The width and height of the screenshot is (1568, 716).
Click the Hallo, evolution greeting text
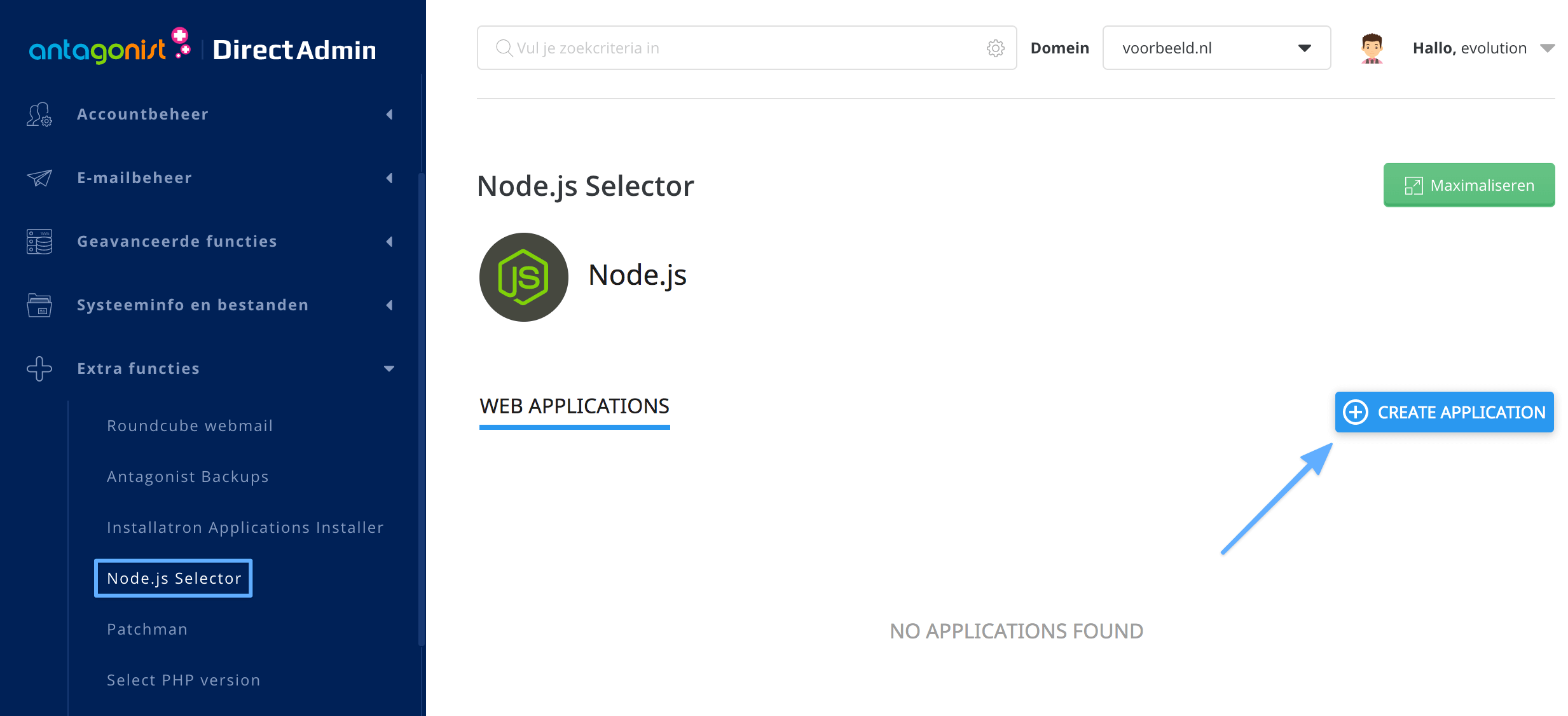click(x=1469, y=48)
